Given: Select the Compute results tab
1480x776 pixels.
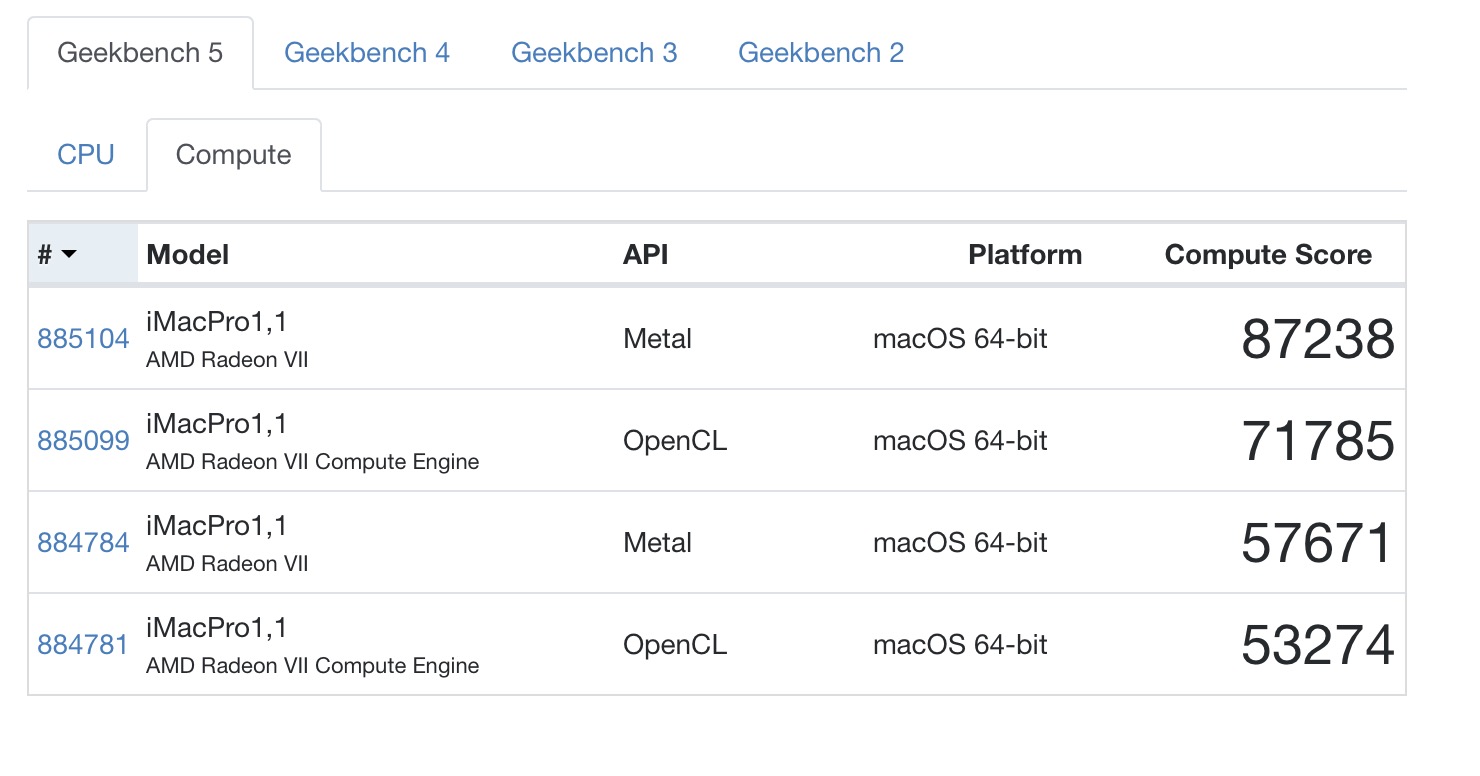Looking at the screenshot, I should tap(234, 155).
